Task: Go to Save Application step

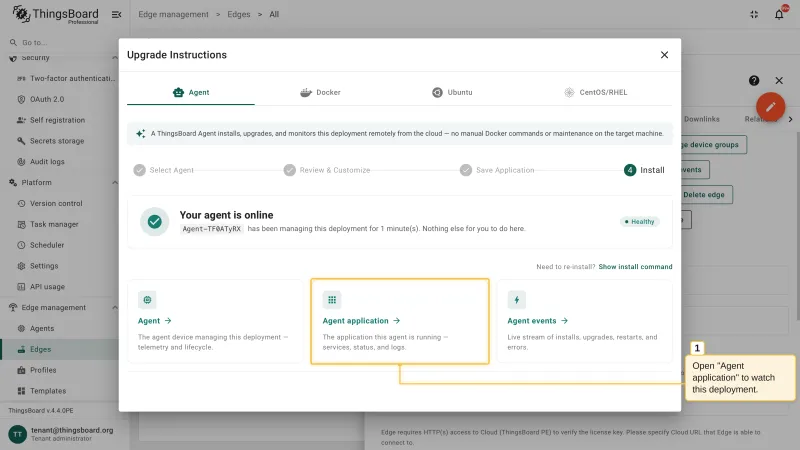Action: pos(497,170)
